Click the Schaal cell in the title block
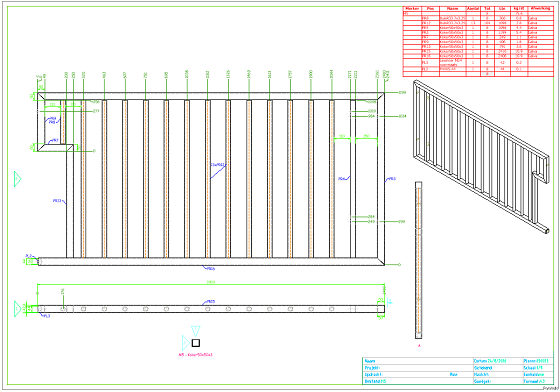The height and width of the screenshot is (392, 560). pyautogui.click(x=538, y=368)
